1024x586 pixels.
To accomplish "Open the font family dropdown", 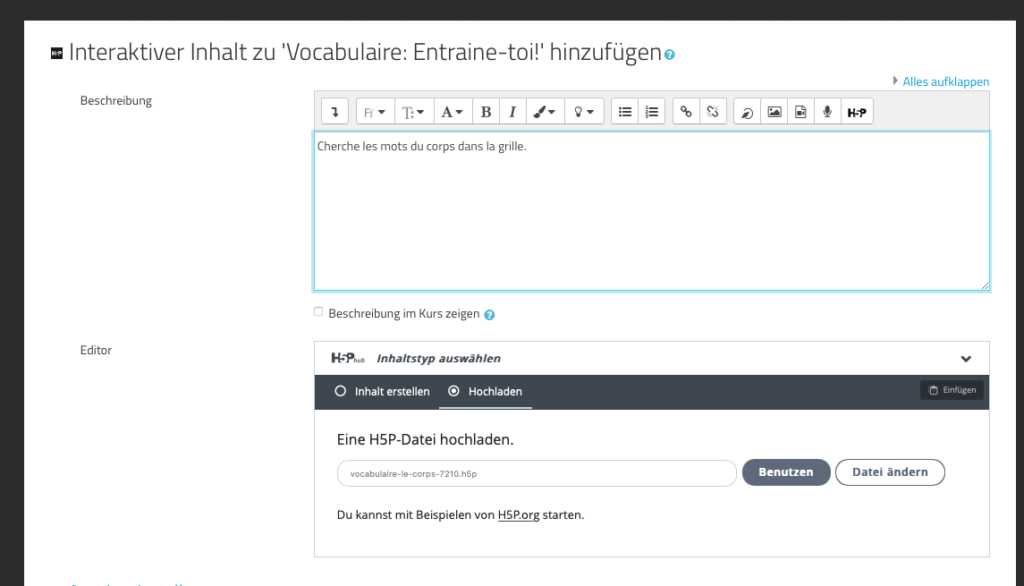I will coord(374,112).
